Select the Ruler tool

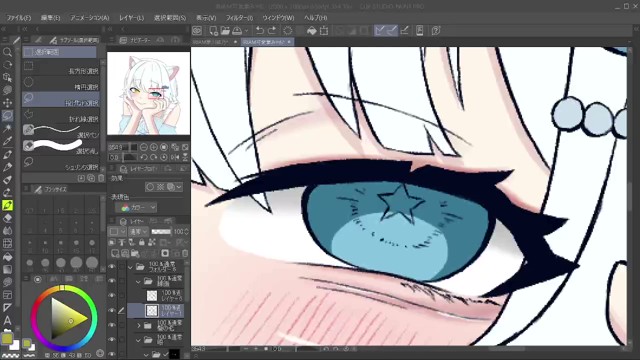point(7,307)
